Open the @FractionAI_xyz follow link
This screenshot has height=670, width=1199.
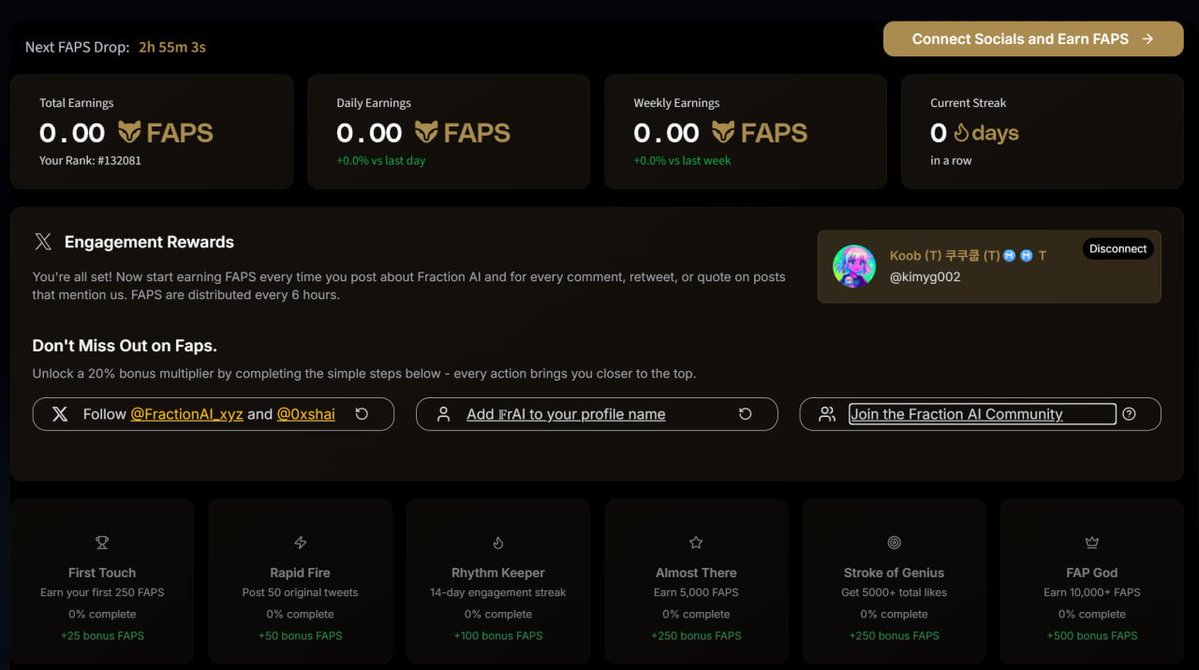(187, 414)
